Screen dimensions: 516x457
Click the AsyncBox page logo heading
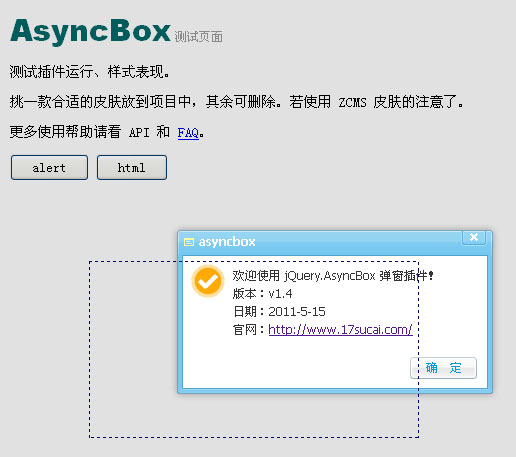click(x=90, y=31)
